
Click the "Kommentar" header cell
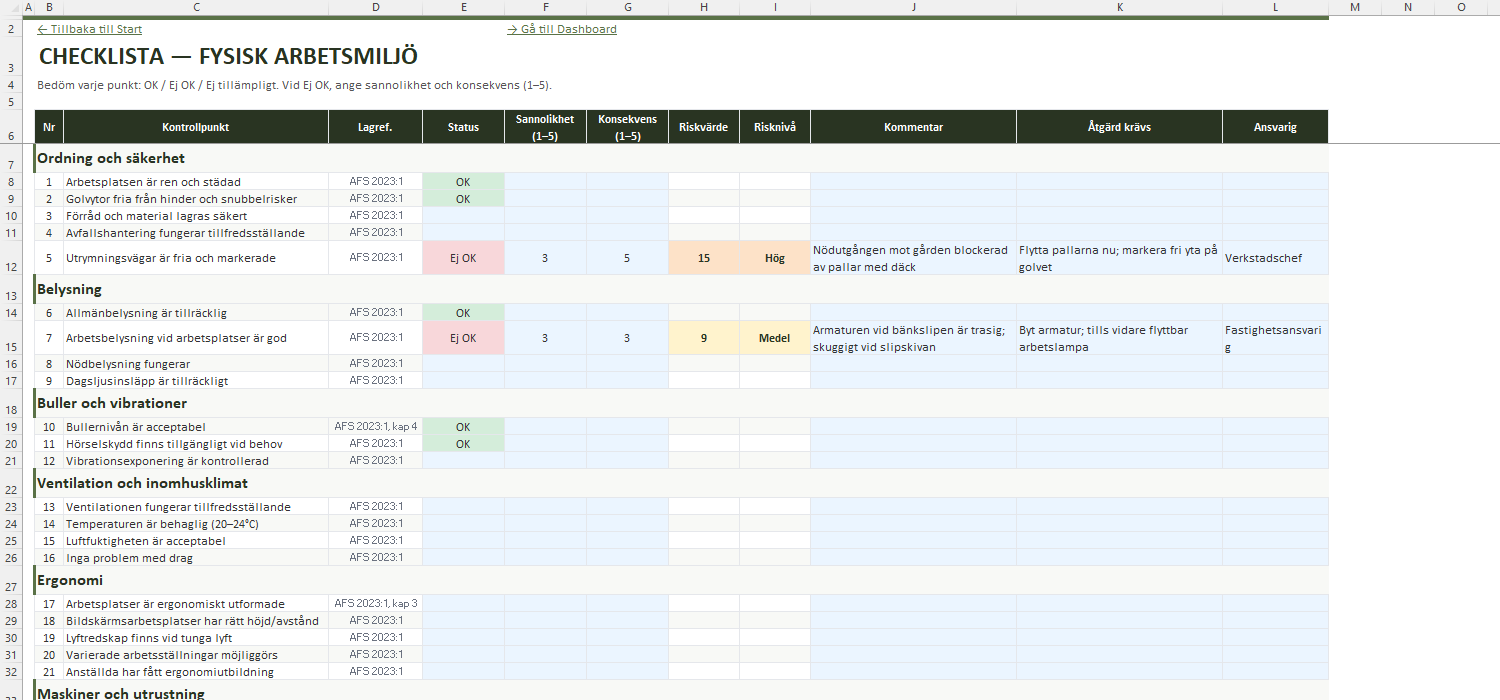coord(913,127)
